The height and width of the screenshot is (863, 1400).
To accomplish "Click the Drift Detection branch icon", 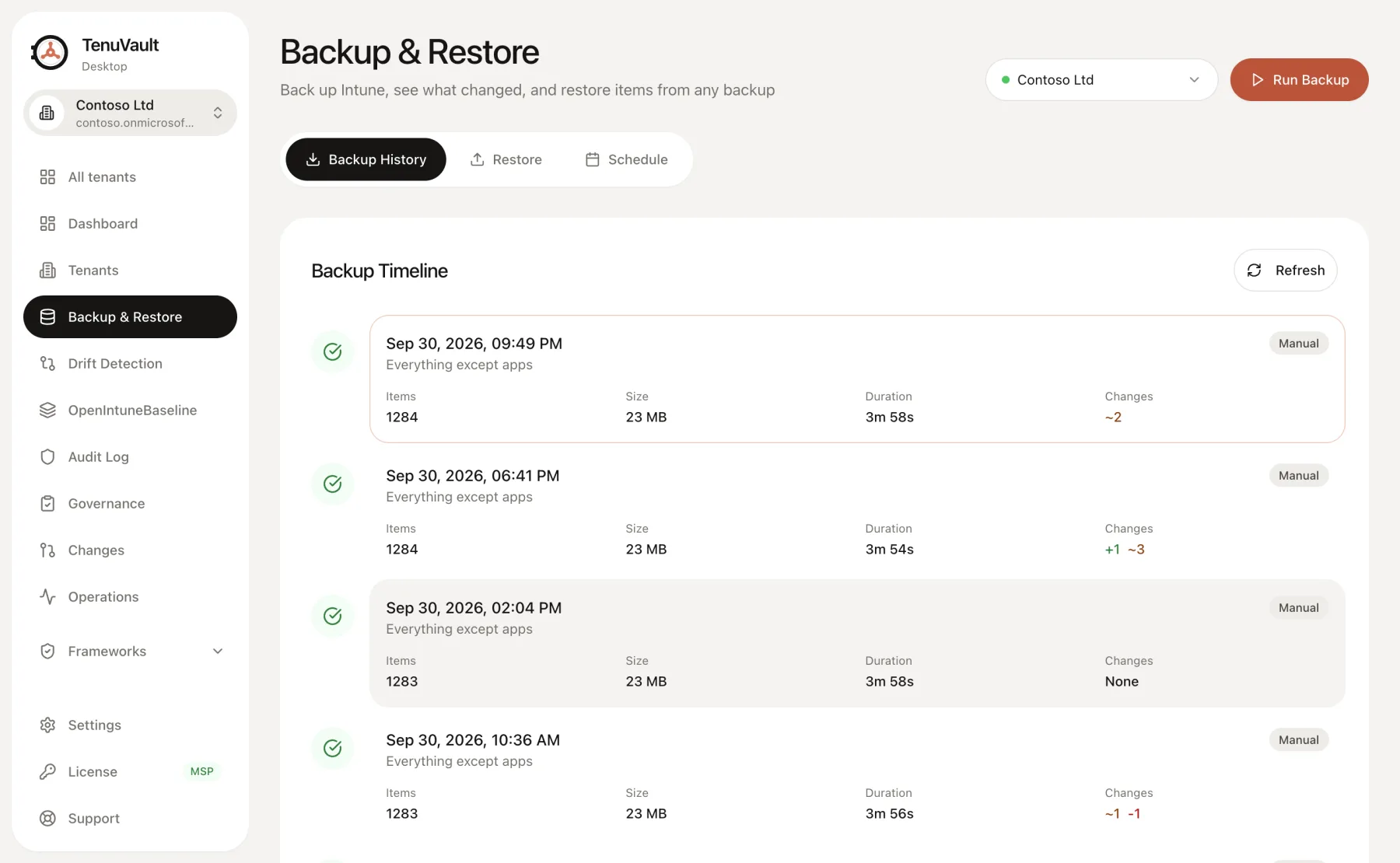I will (x=47, y=364).
